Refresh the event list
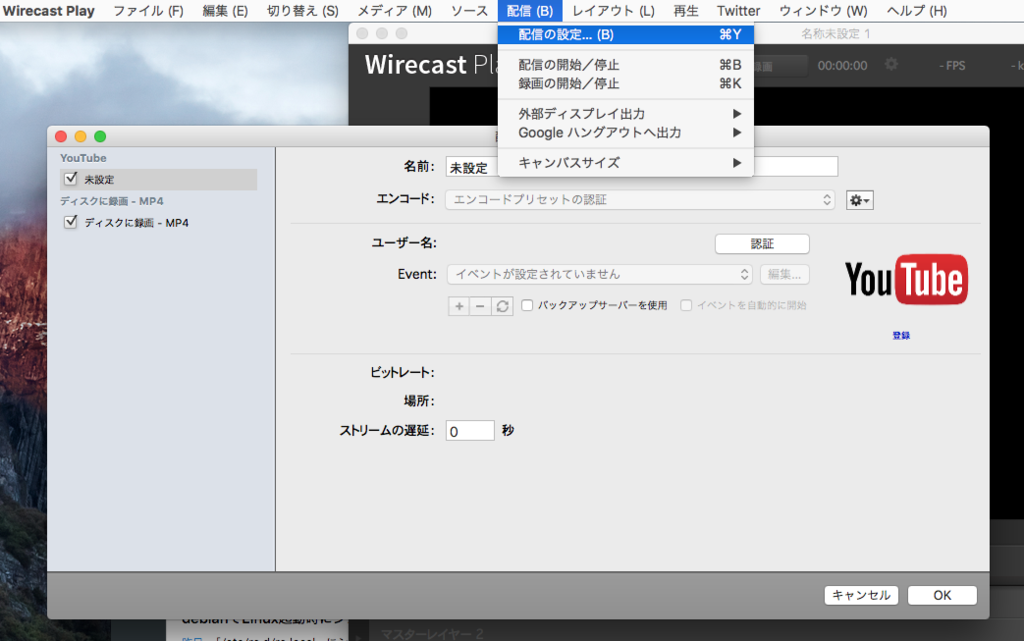 502,305
